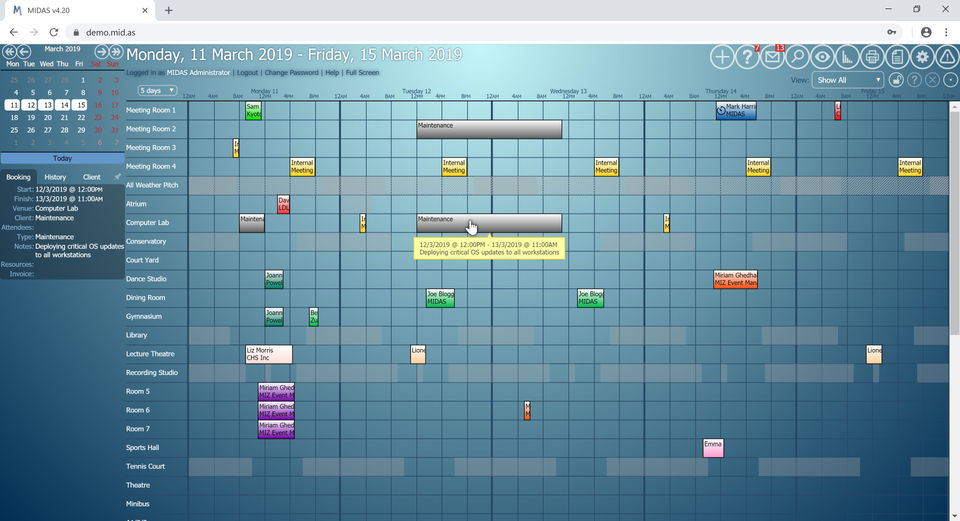The image size is (960, 521).
Task: Select March 29 in mini calendar
Action: tap(81, 130)
